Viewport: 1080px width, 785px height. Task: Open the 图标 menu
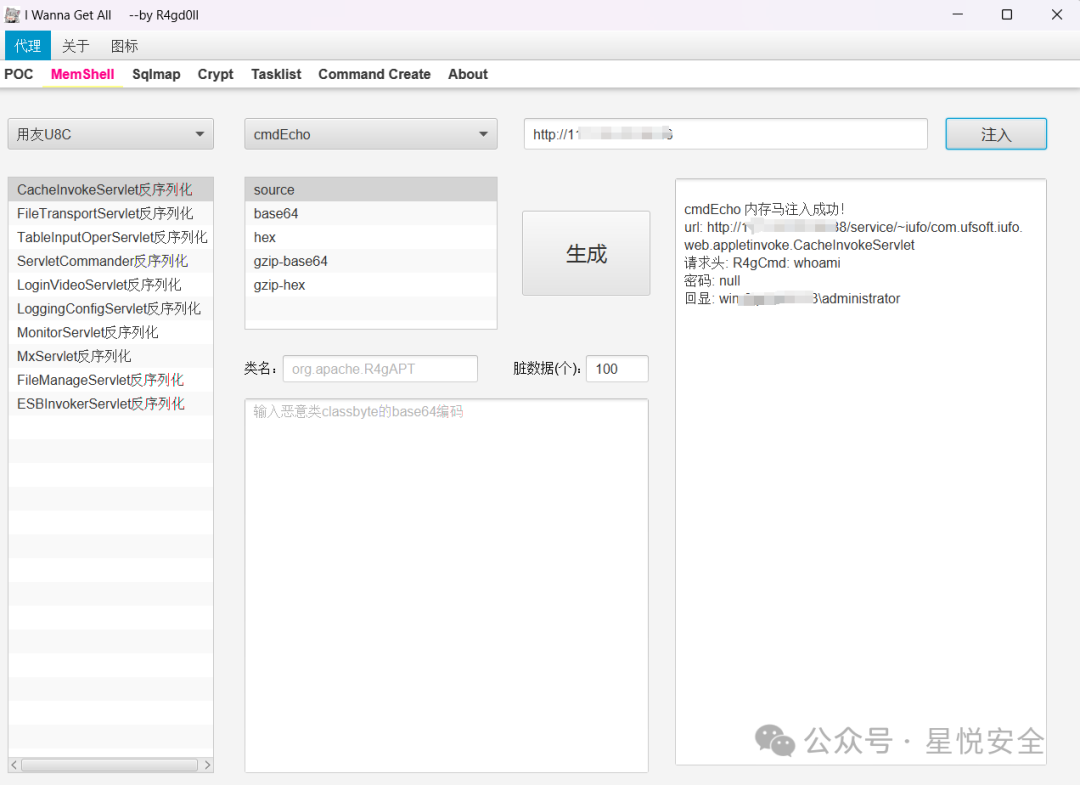click(x=125, y=45)
